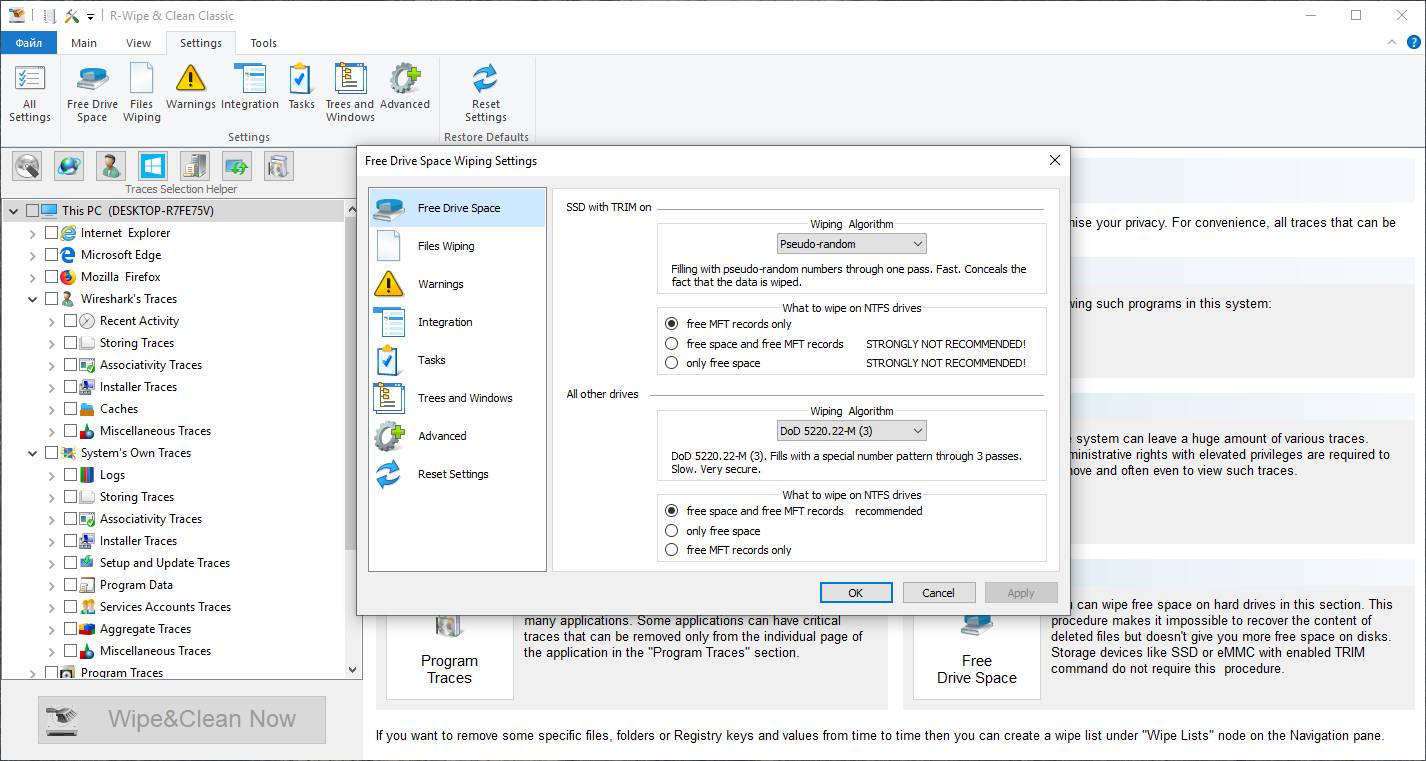Open All Settings in the ribbon

click(x=30, y=93)
